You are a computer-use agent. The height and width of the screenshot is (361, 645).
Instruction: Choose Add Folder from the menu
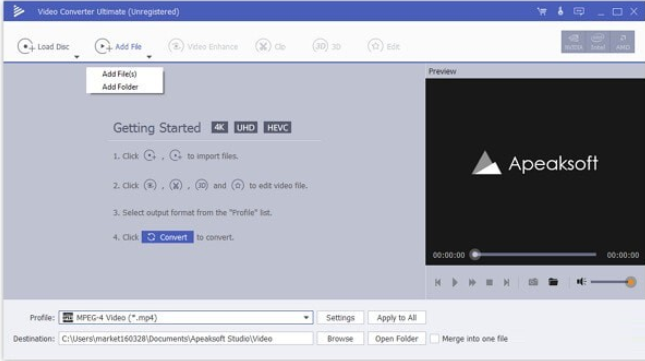[120, 87]
